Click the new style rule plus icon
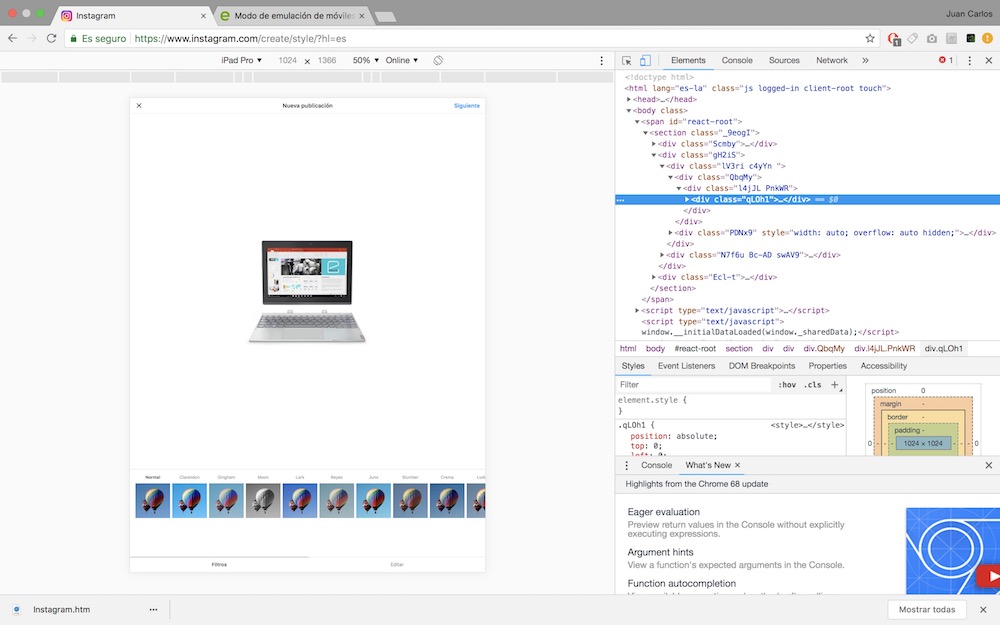Image resolution: width=1000 pixels, height=625 pixels. pos(835,385)
